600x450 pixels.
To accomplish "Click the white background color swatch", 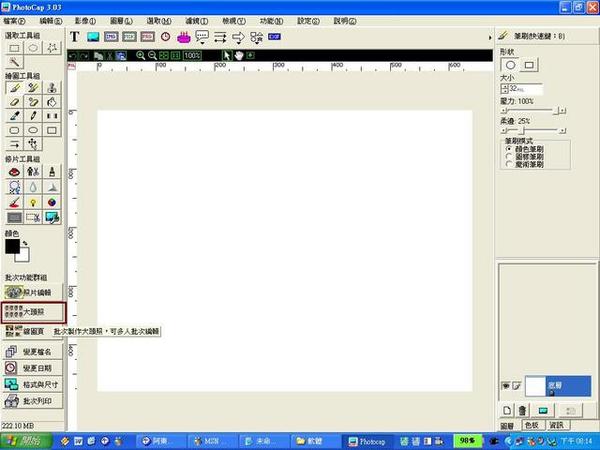I will tap(23, 256).
